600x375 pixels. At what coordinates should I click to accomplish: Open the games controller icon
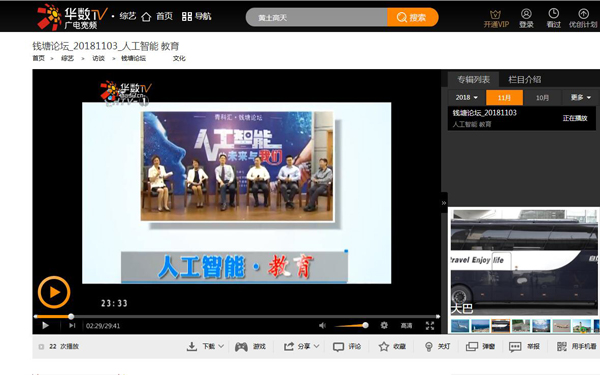241,347
